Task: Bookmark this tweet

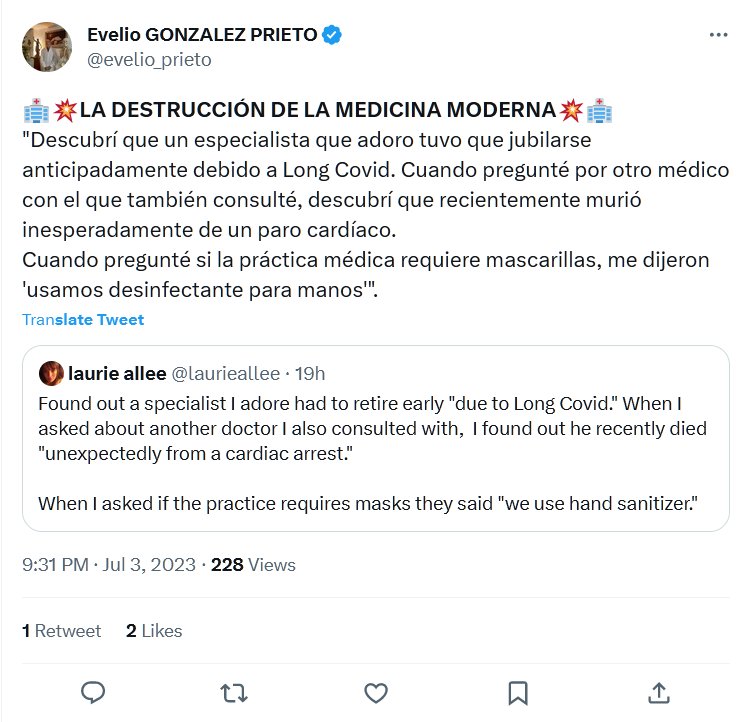Action: point(518,692)
